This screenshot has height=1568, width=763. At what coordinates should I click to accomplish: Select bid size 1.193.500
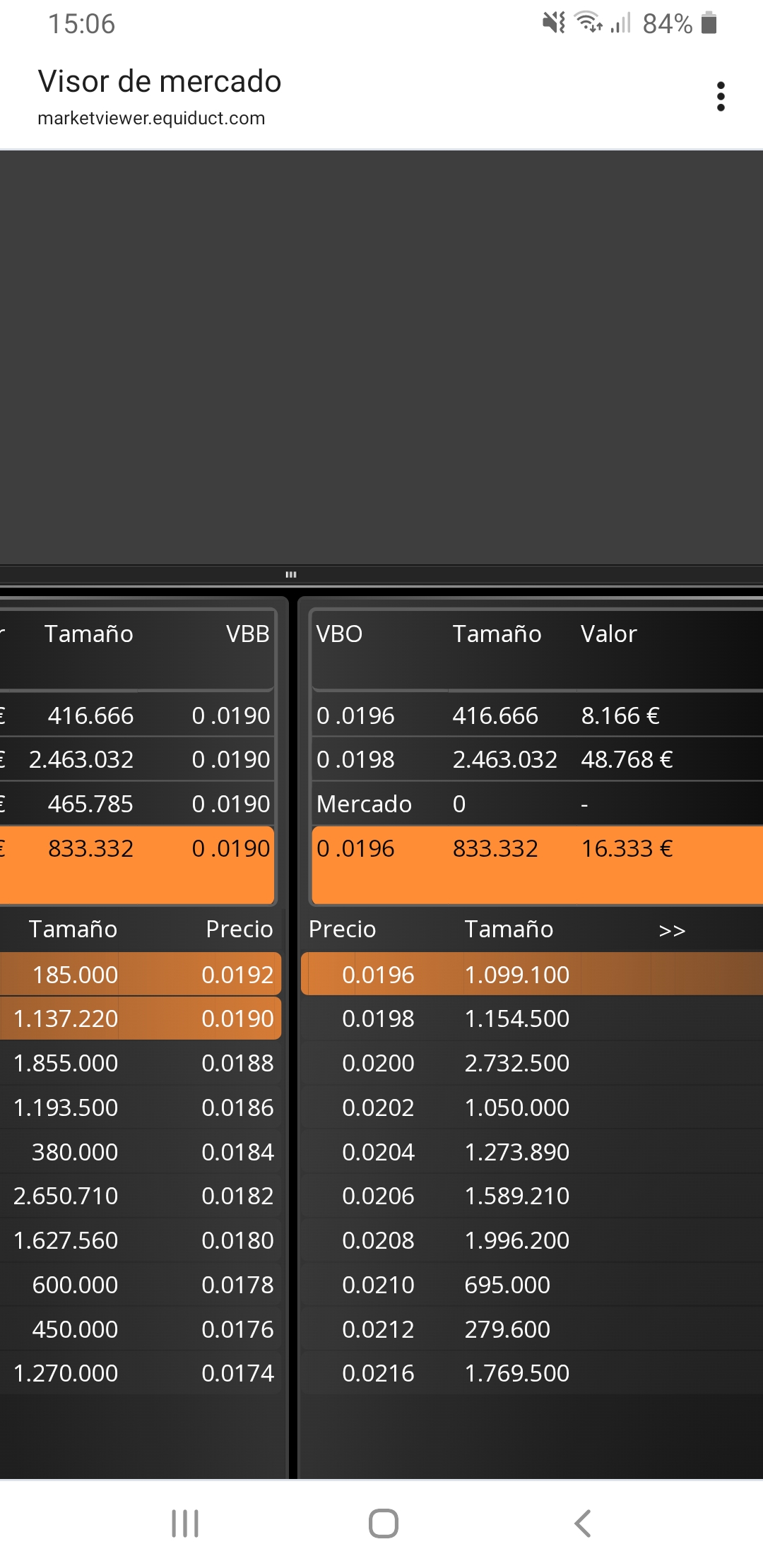click(66, 1107)
